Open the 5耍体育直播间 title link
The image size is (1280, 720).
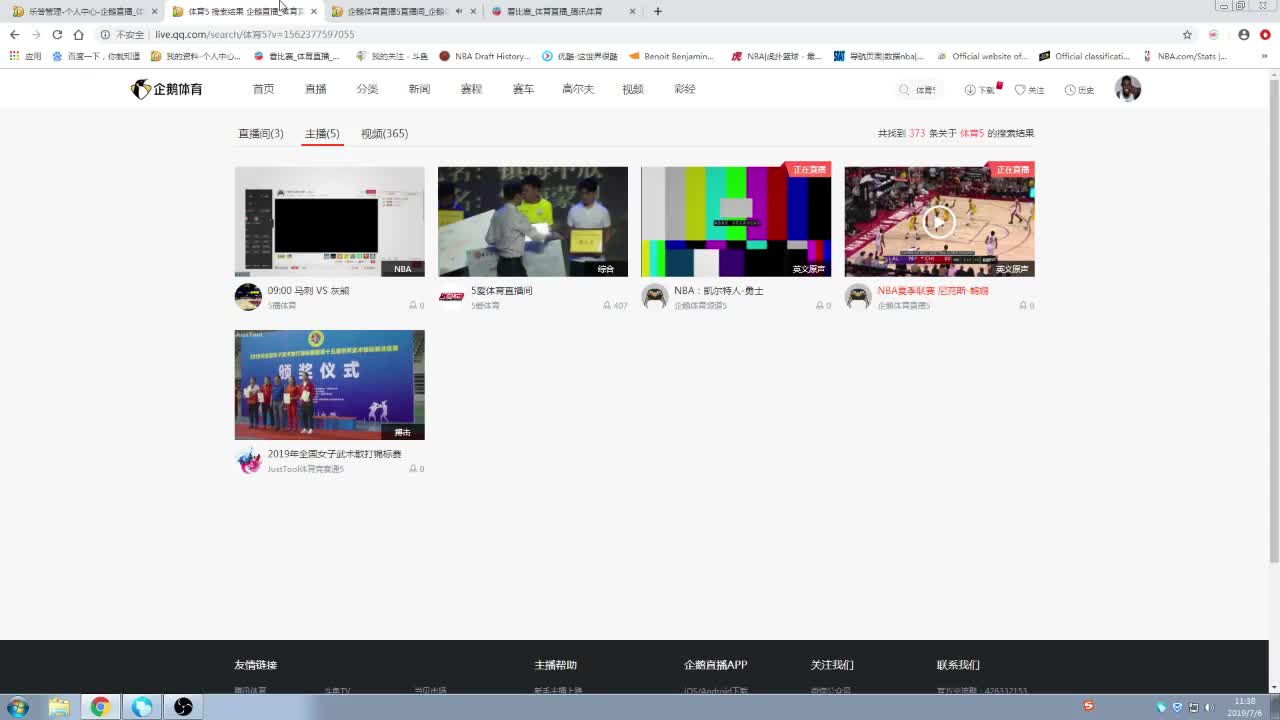[x=501, y=291]
